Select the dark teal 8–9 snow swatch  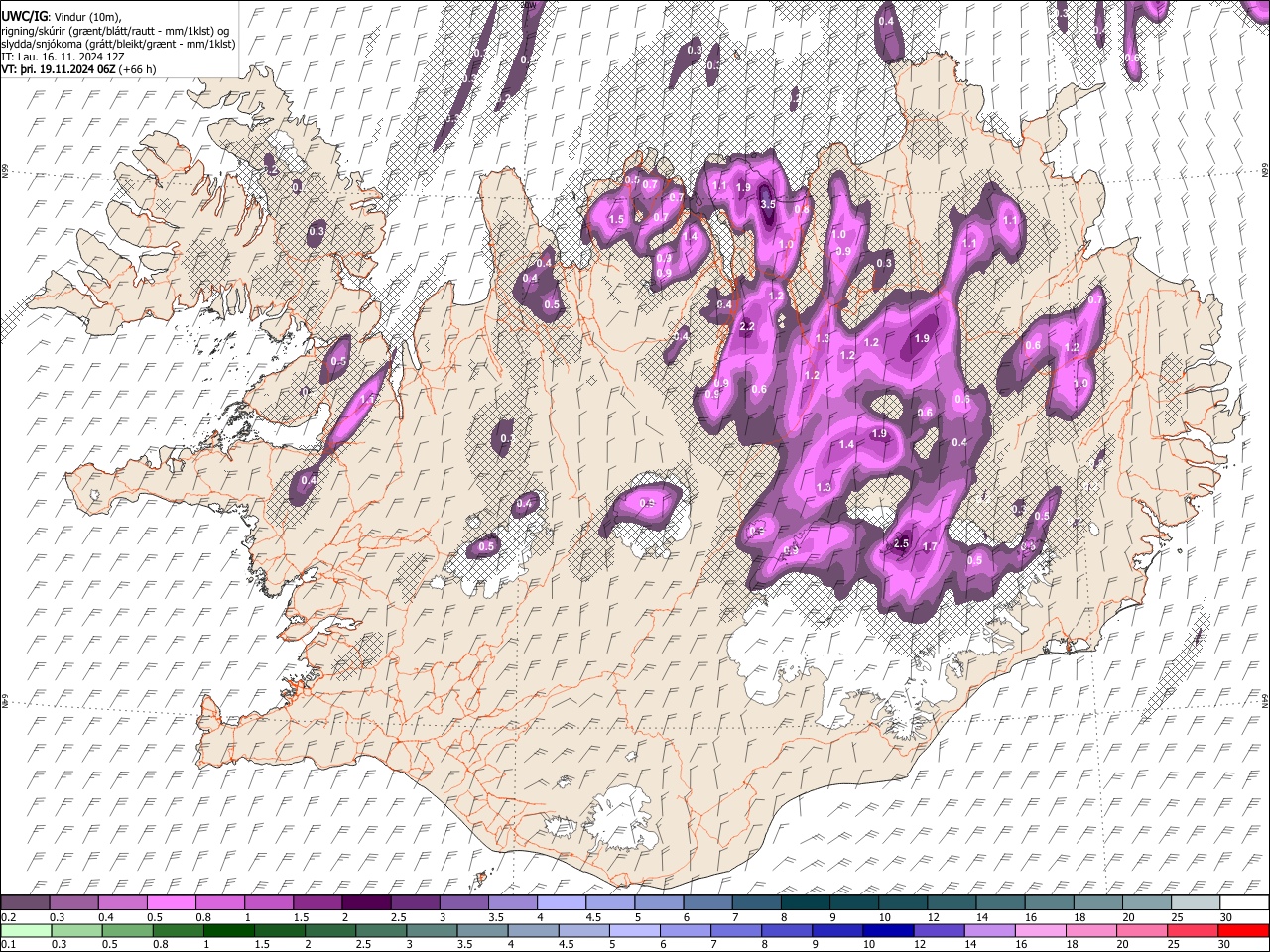pos(805,903)
